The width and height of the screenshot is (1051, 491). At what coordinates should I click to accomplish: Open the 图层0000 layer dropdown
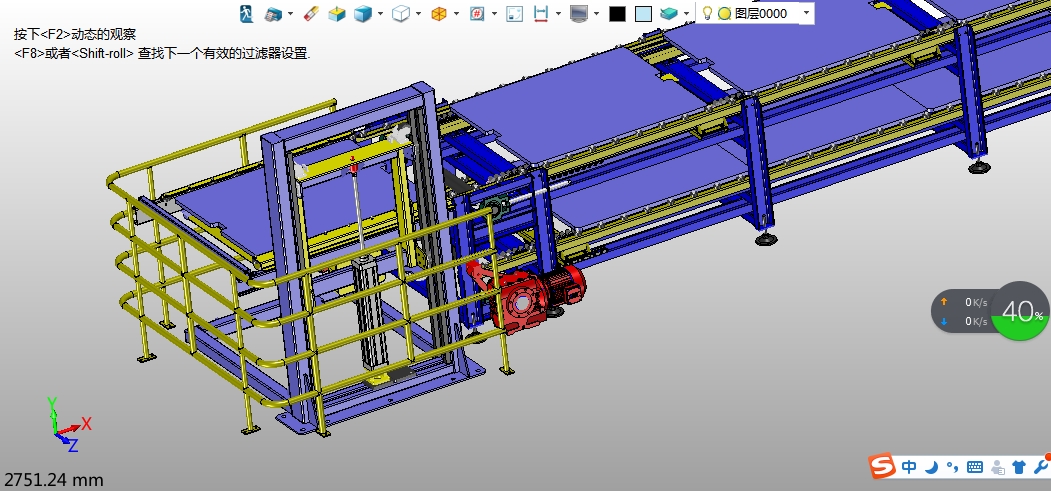(x=806, y=14)
